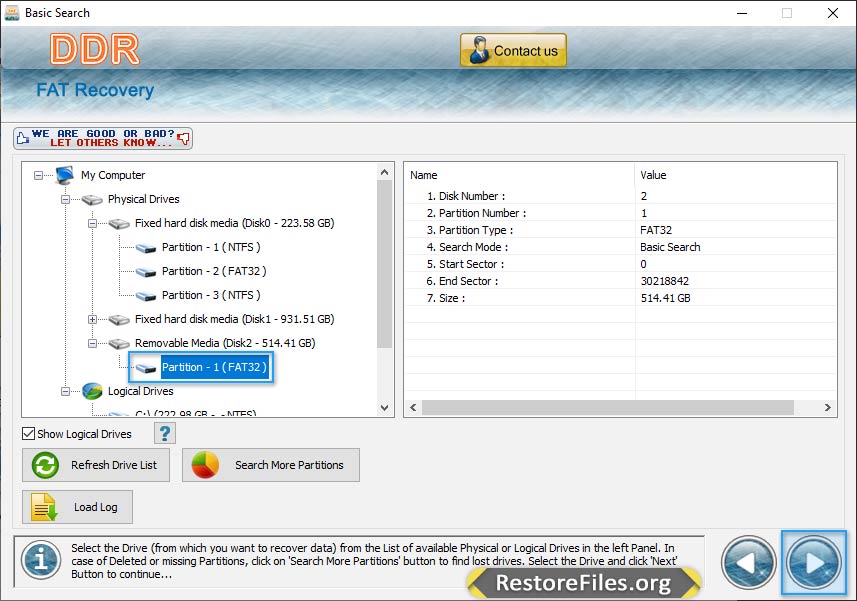Viewport: 857px width, 601px height.
Task: Select Fixed hard disk media Disk0 - 223.58 GB
Action: click(234, 223)
